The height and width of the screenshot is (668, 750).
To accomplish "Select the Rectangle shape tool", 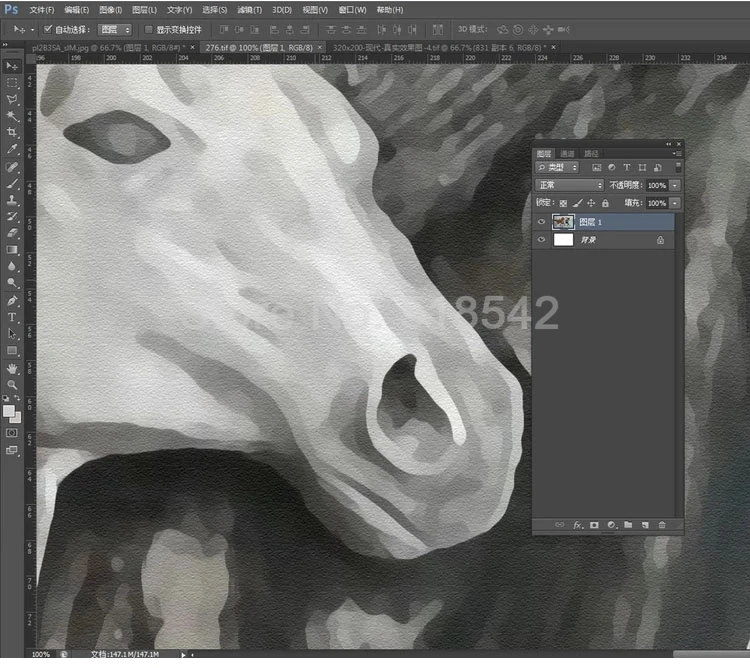I will click(x=12, y=350).
